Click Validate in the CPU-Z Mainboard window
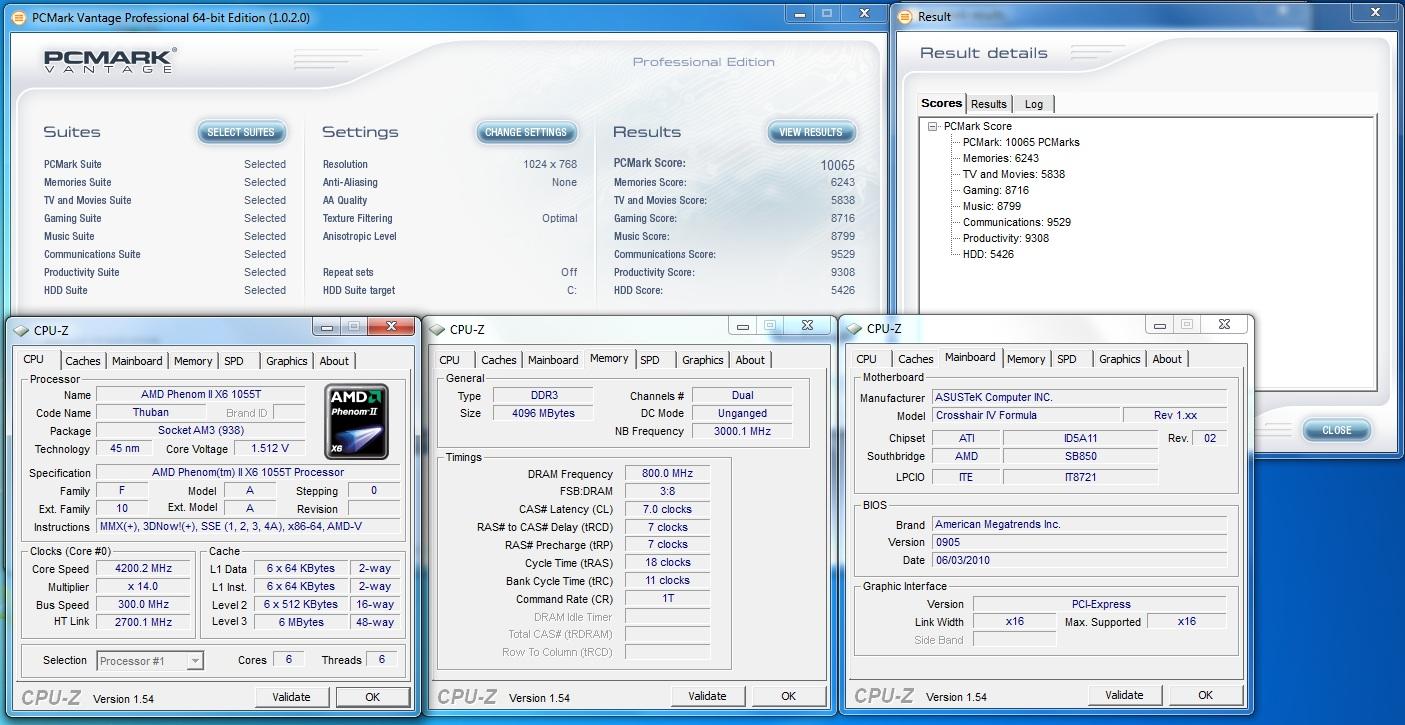1405x725 pixels. pyautogui.click(x=1124, y=695)
